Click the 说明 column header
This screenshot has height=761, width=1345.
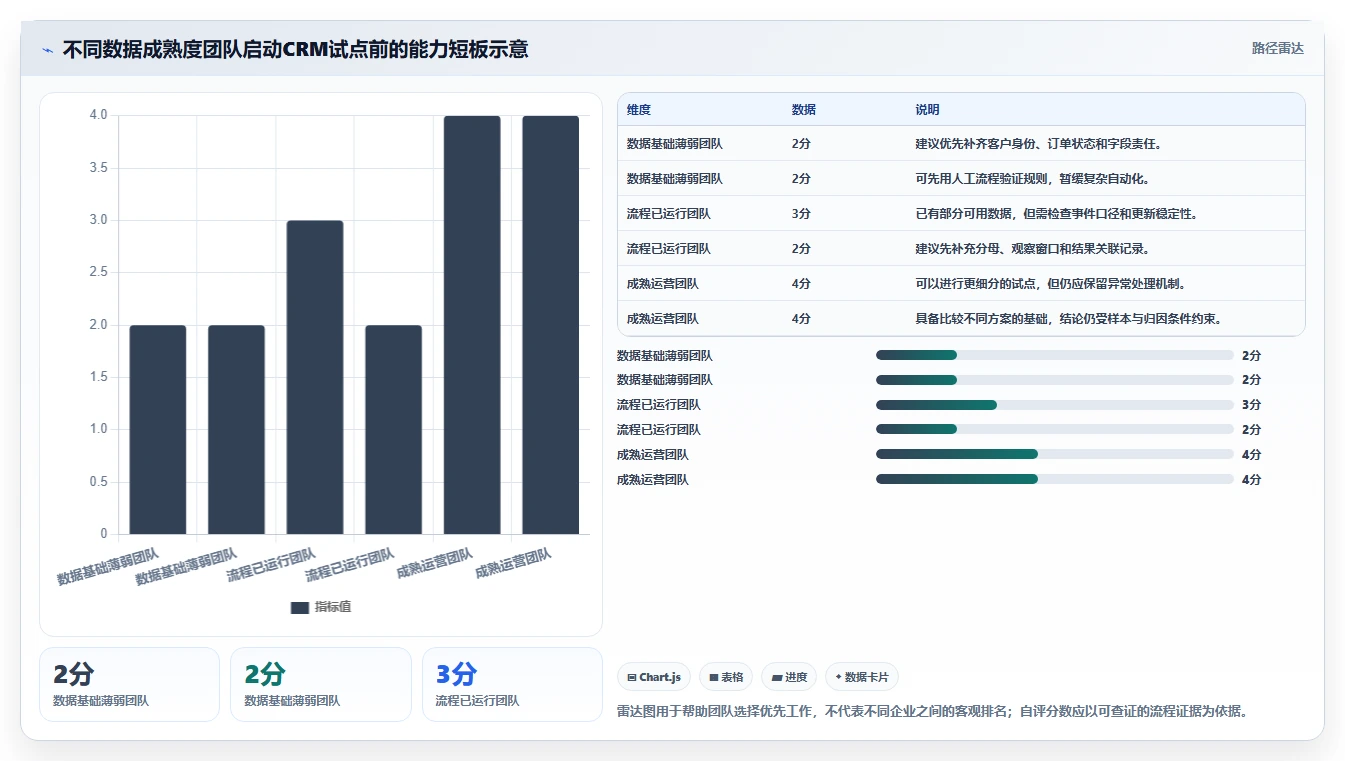(927, 110)
